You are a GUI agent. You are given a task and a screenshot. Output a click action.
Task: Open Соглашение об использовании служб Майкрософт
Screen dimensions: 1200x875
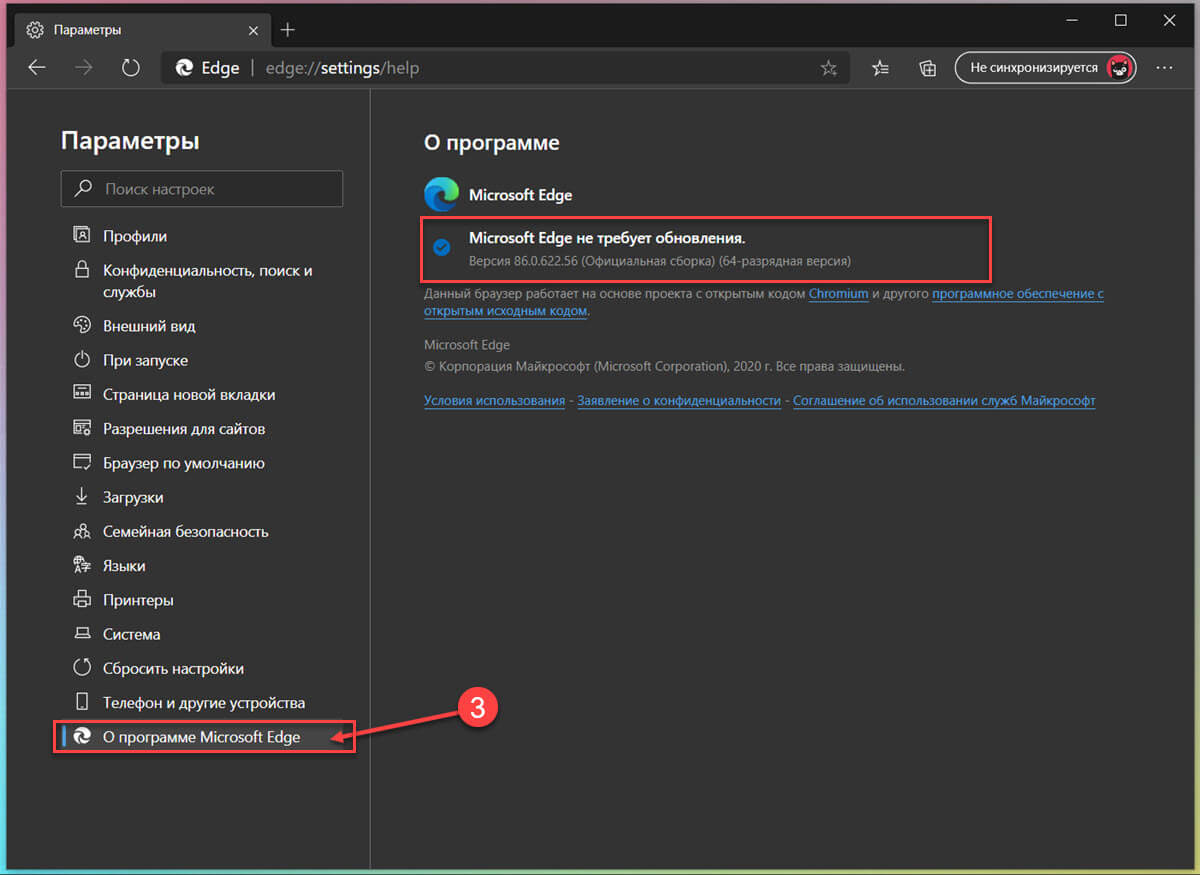(944, 400)
